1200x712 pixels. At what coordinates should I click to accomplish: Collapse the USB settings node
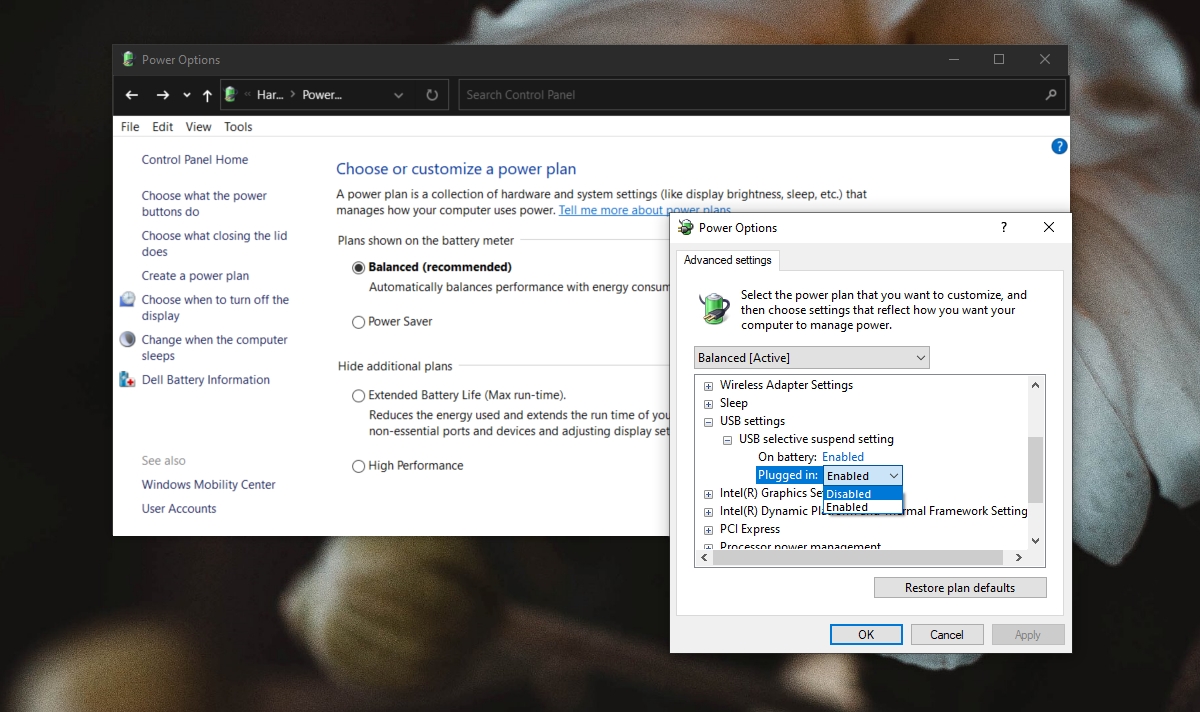point(708,422)
